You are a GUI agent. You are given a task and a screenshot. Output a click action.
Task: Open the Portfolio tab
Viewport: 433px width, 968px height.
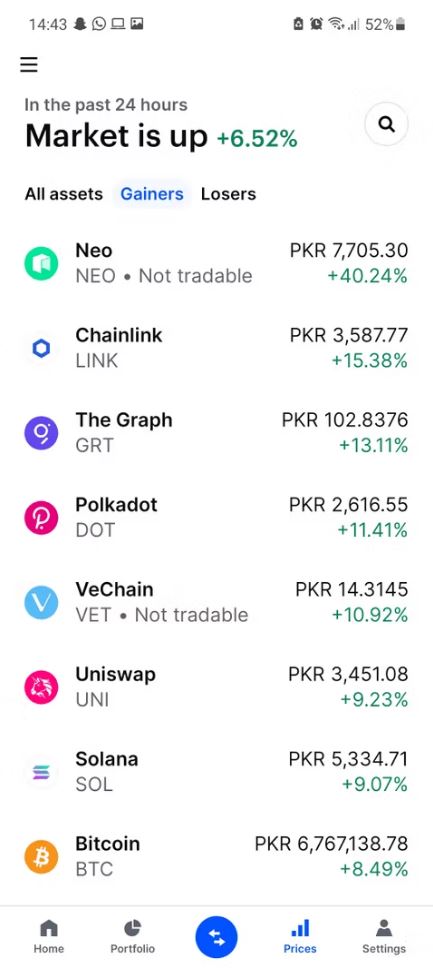(x=132, y=937)
